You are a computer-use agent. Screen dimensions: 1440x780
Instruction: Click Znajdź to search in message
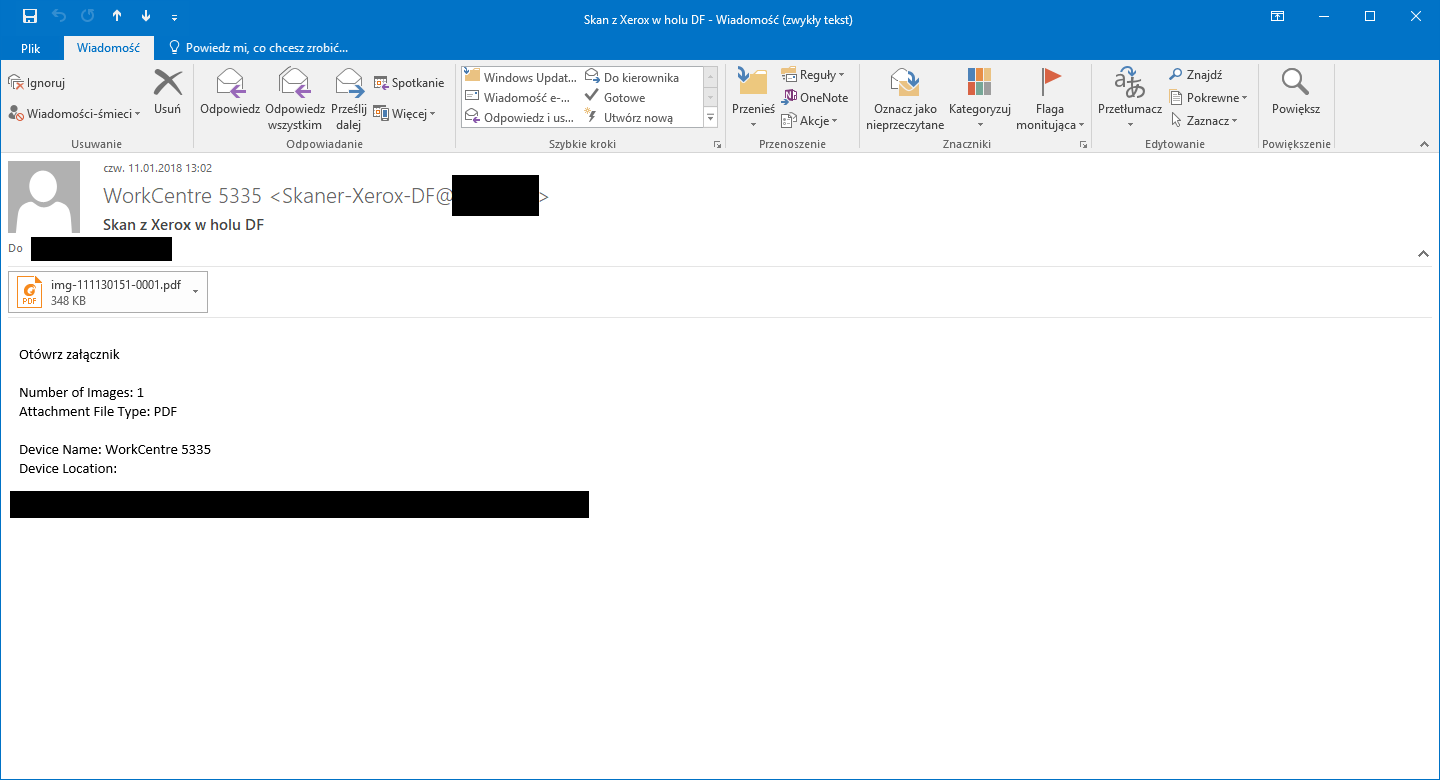pos(1197,75)
